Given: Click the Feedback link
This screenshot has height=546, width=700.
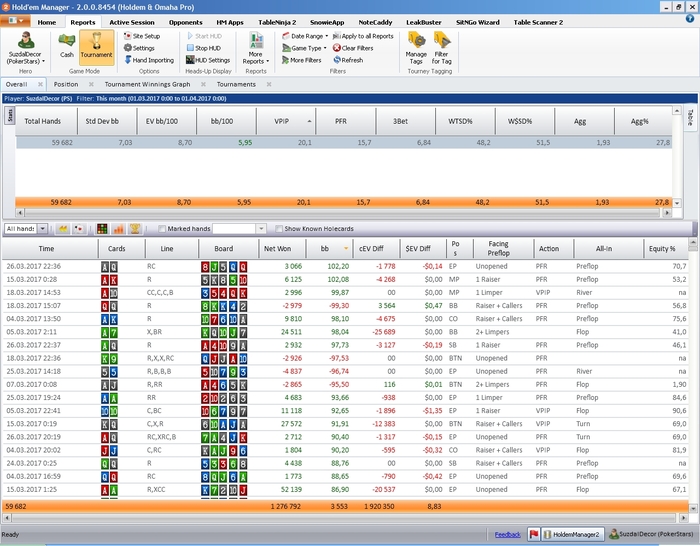Looking at the screenshot, I should [508, 535].
